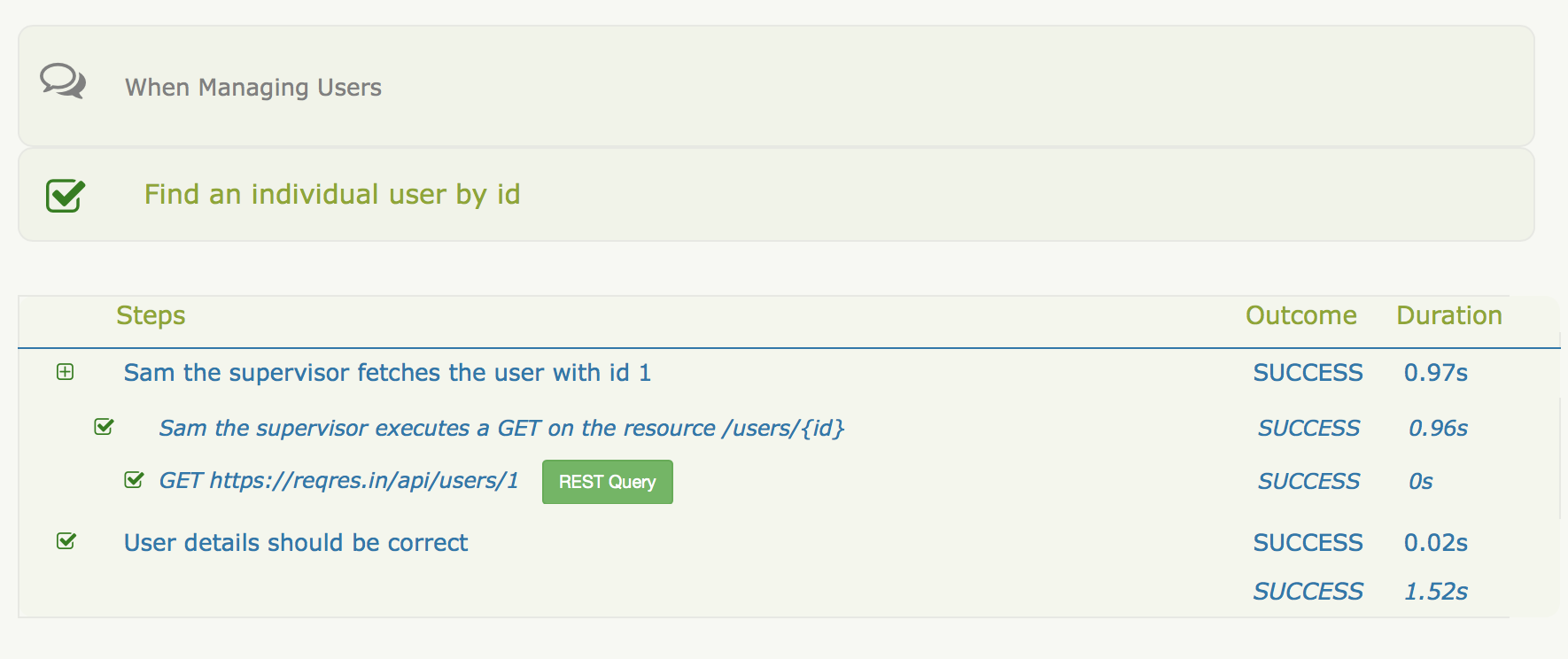Image resolution: width=1568 pixels, height=659 pixels.
Task: Click the GET https://reqres.in/api/users/1 text
Action: click(338, 481)
